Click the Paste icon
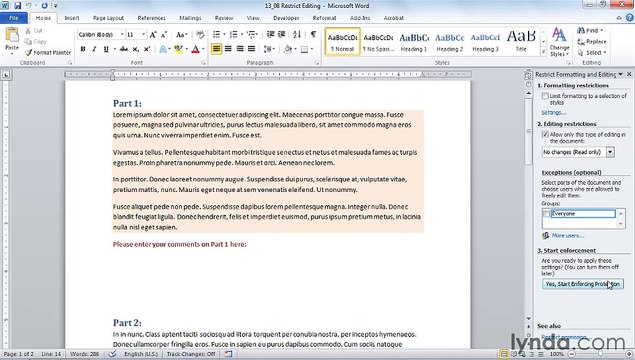The height and width of the screenshot is (360, 635). coord(12,35)
